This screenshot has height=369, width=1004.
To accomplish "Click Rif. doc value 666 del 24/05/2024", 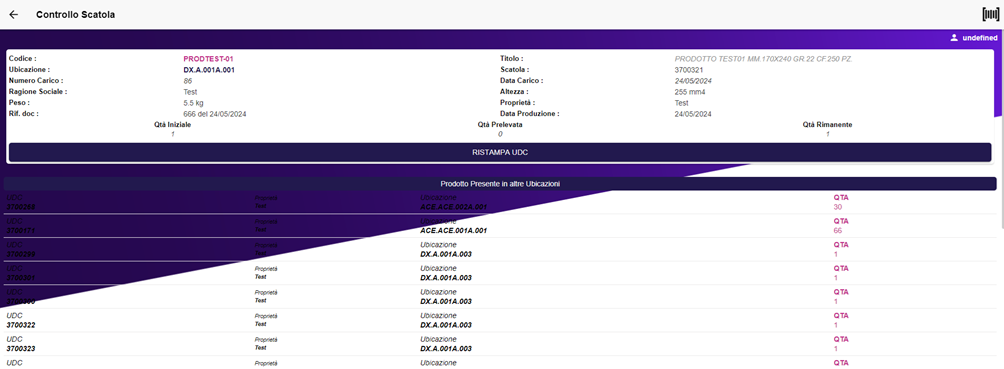I will (x=215, y=114).
